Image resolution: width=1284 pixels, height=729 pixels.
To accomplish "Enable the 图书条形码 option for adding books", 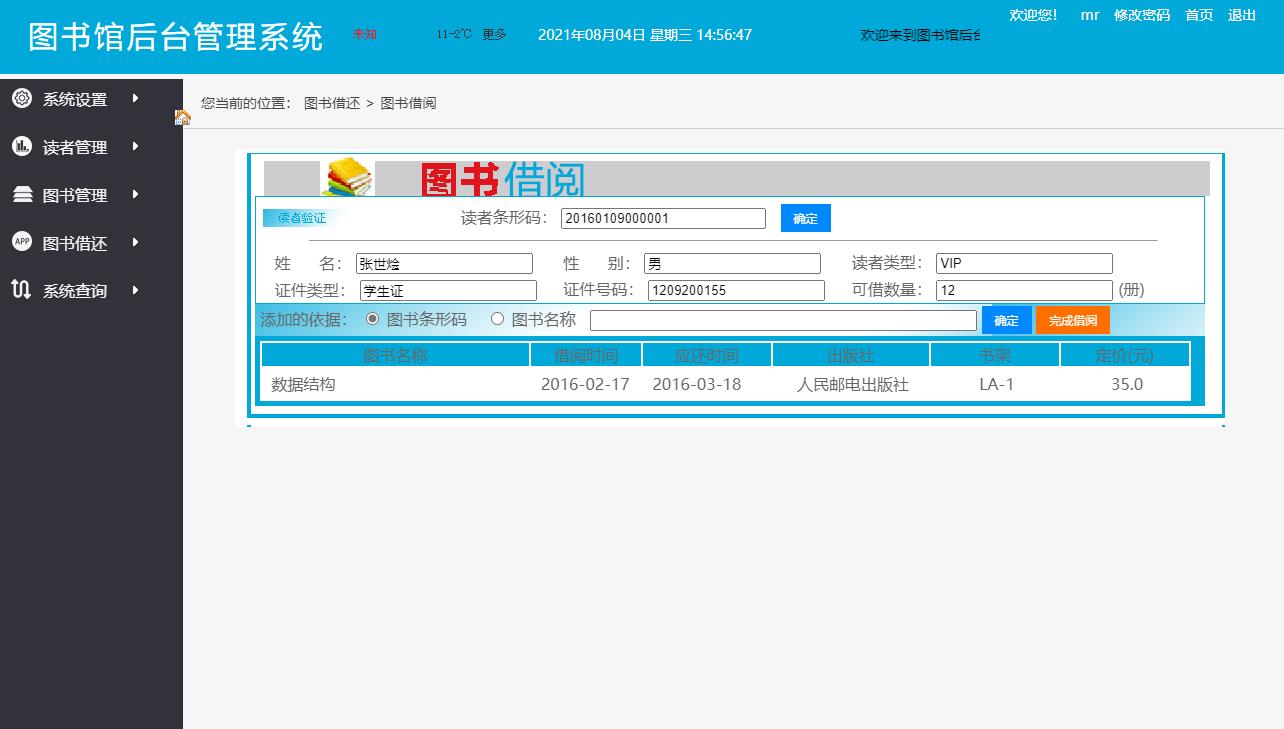I will coord(374,319).
